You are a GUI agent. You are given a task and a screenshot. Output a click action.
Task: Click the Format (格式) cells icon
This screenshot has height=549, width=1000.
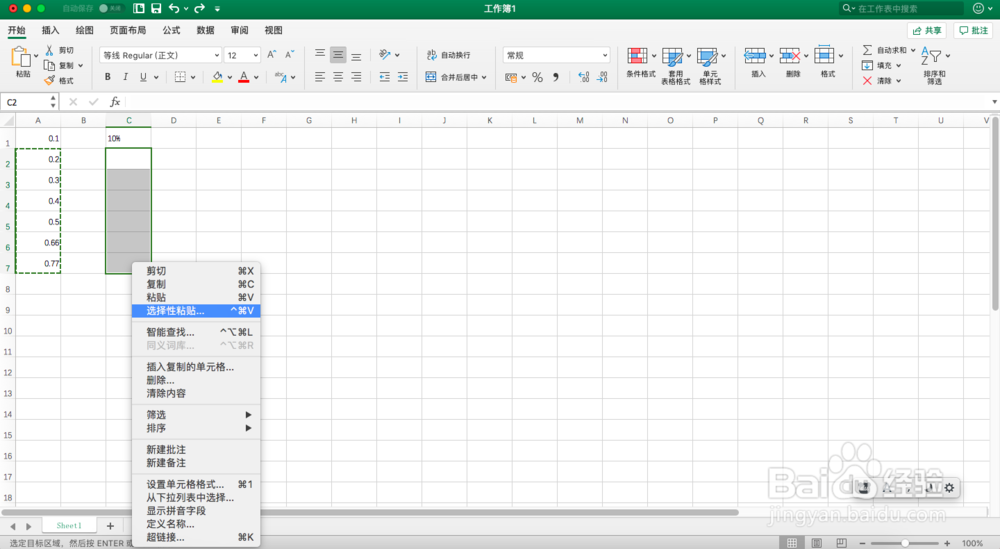(x=825, y=56)
